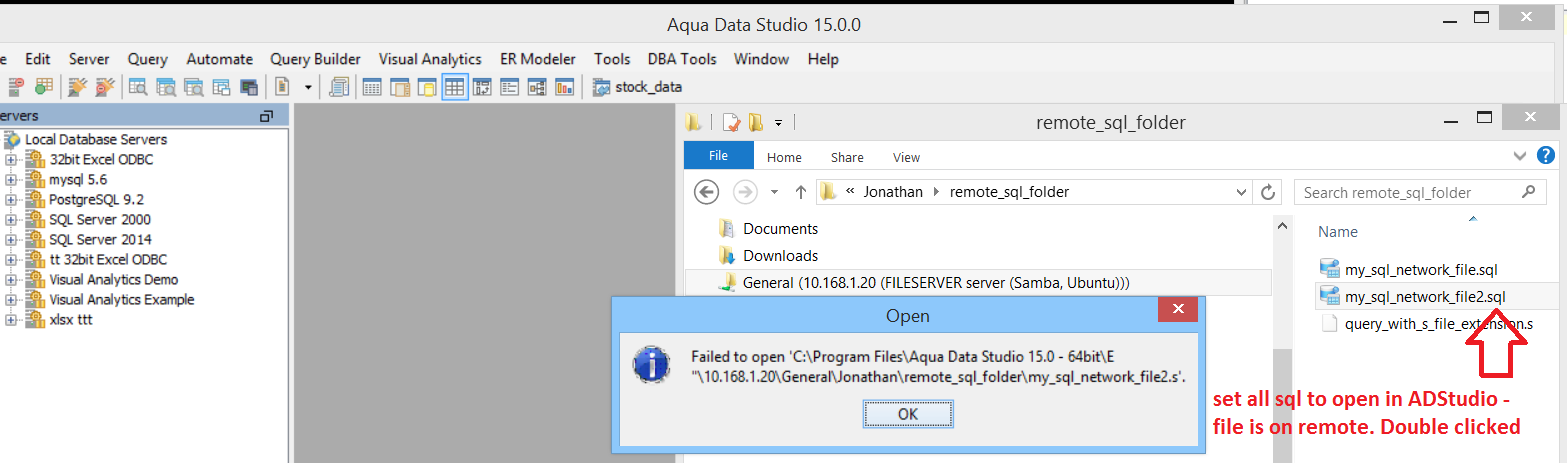Expand the SQL Server 2014 tree node
Screen dimensions: 1567x463
[x=11, y=240]
